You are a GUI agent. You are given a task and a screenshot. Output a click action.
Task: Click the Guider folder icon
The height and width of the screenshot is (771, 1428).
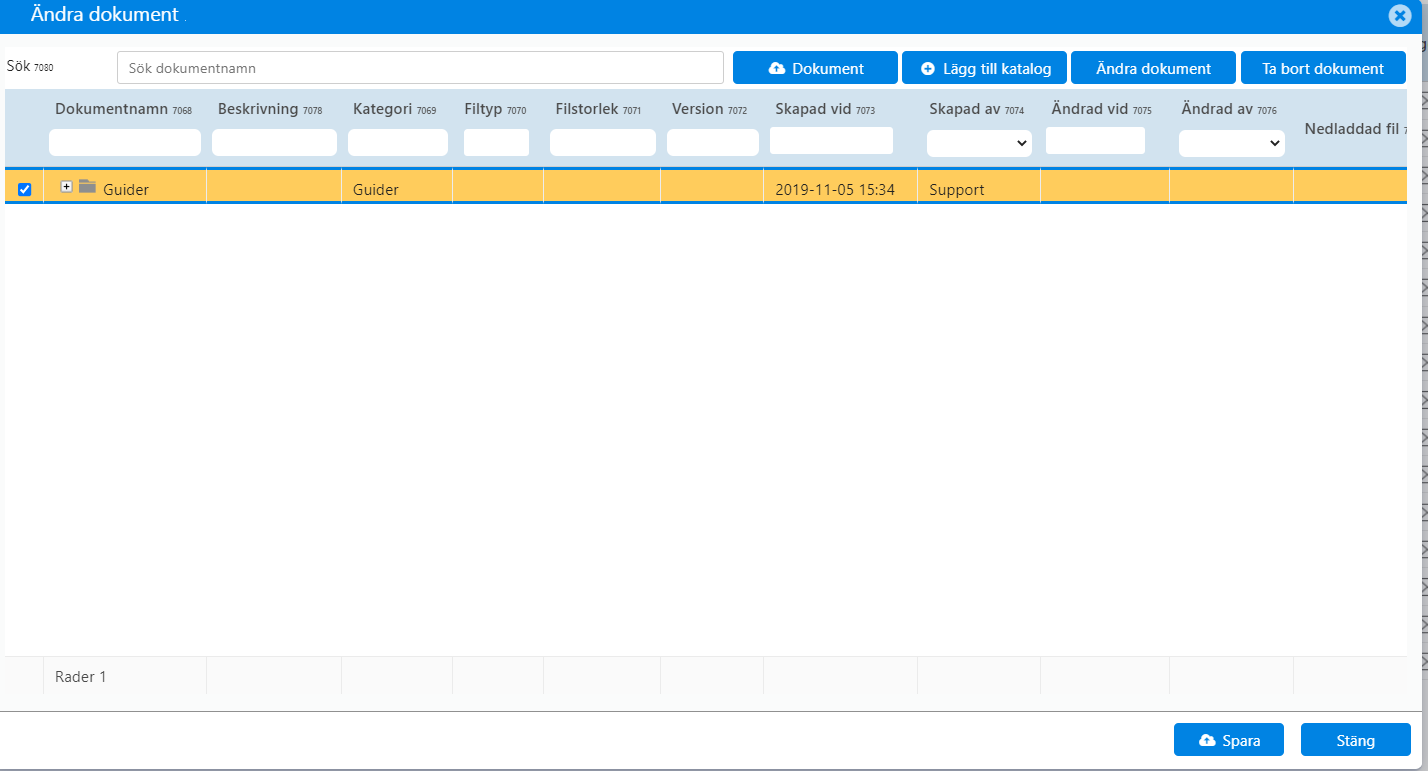(87, 186)
